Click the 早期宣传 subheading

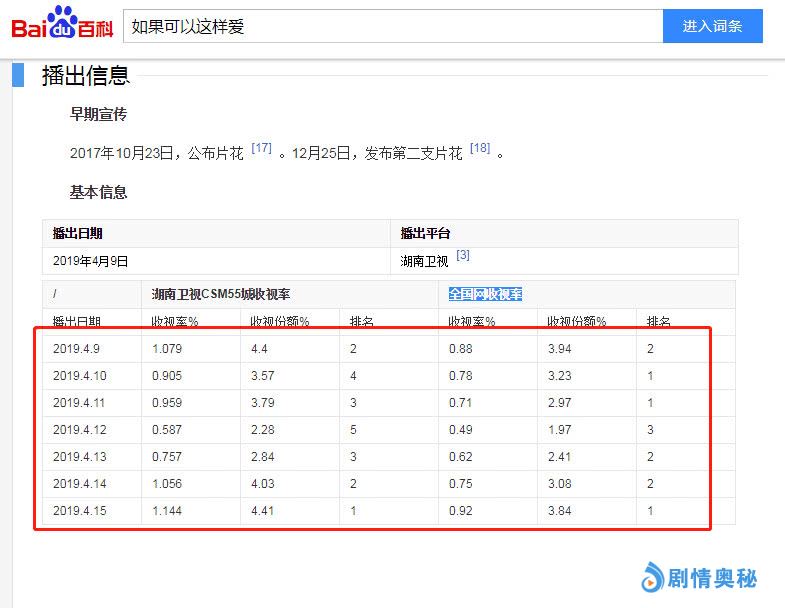[98, 114]
